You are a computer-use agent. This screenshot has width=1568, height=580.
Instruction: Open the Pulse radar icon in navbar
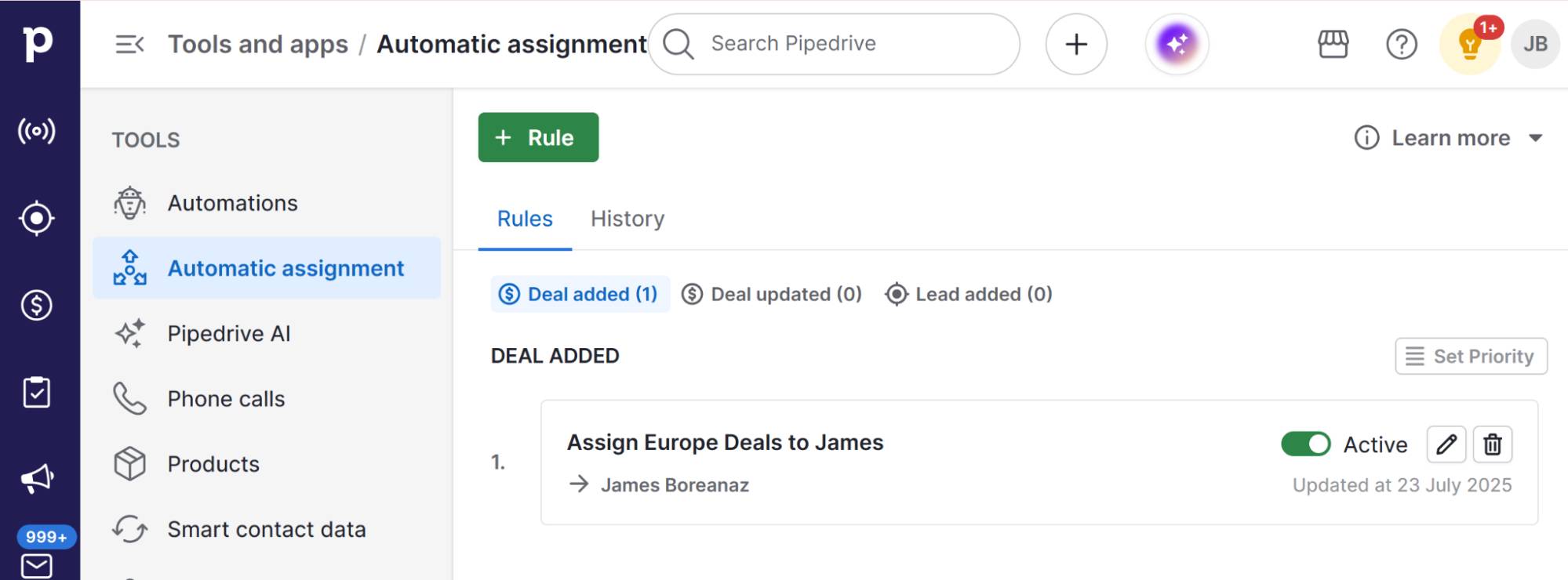[37, 131]
